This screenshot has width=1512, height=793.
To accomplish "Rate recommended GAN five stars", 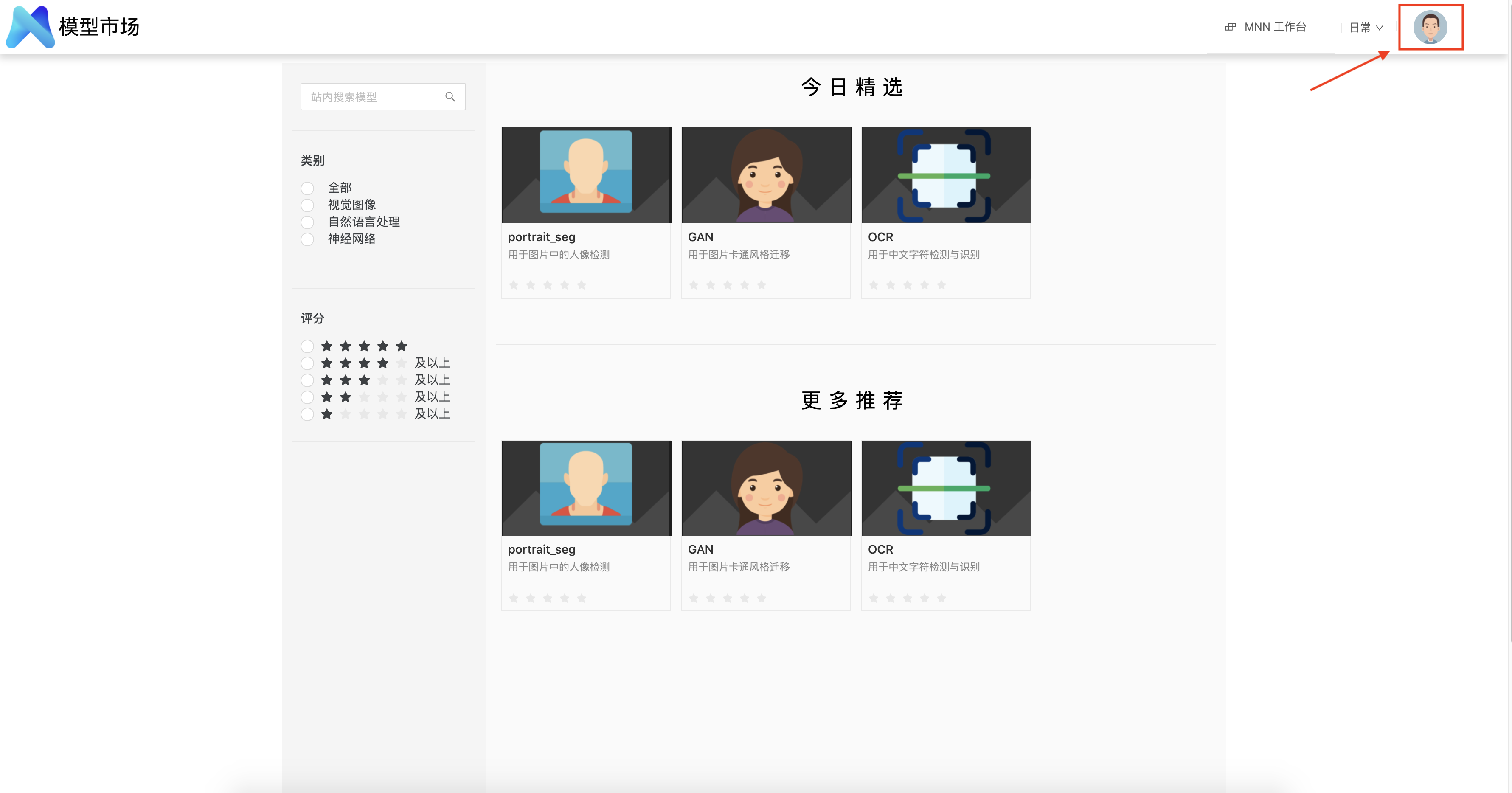I will coord(761,598).
